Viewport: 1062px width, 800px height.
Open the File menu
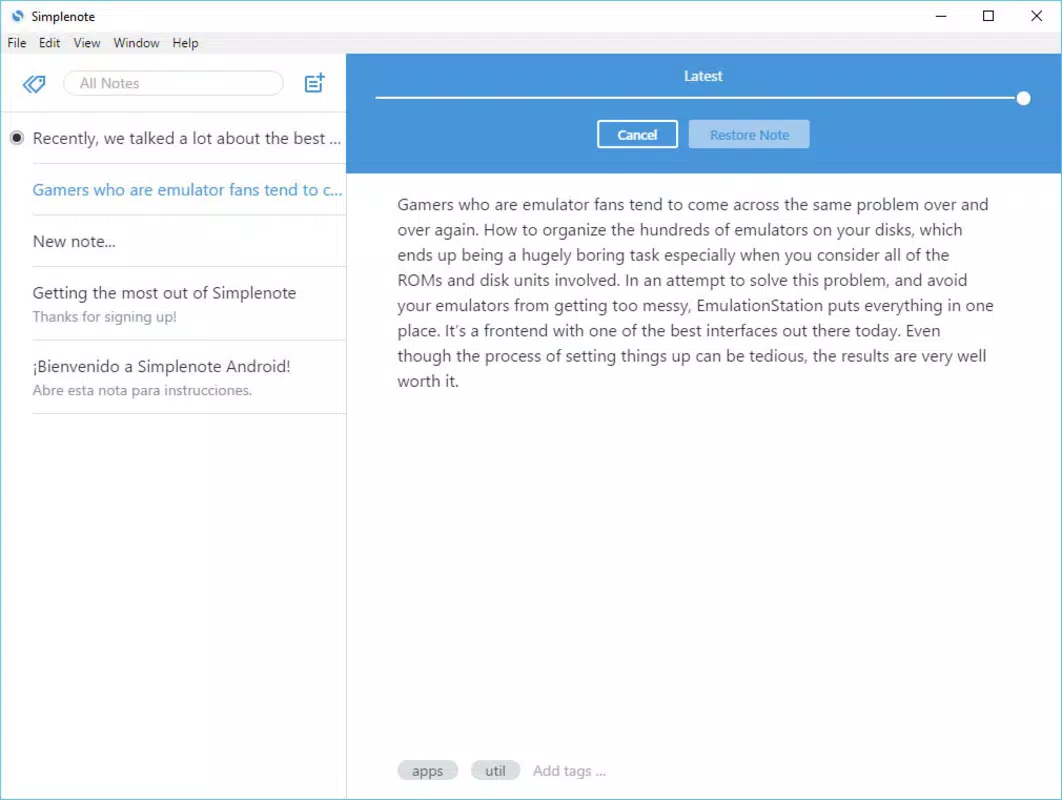pos(16,43)
